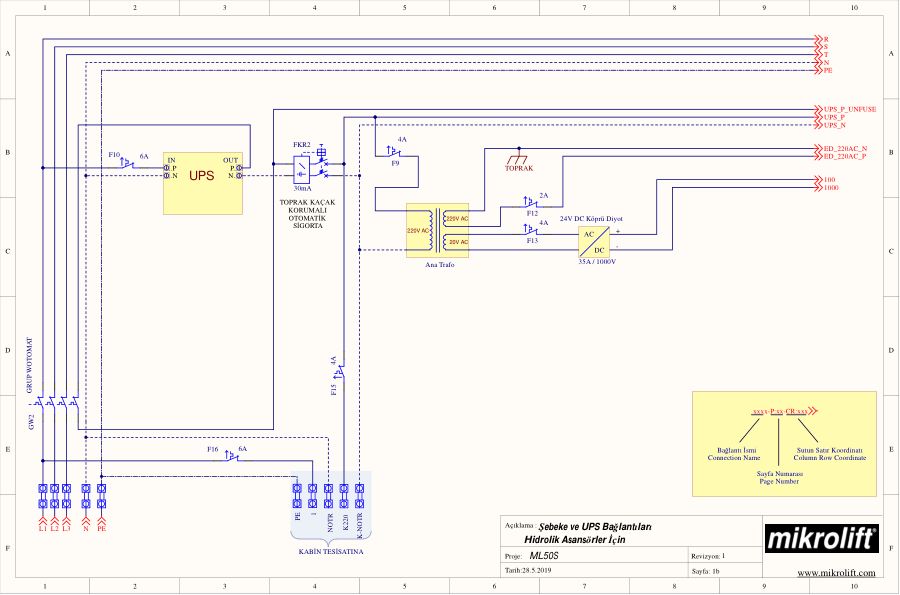Click the L3 input terminal
The image size is (900, 595).
click(67, 496)
